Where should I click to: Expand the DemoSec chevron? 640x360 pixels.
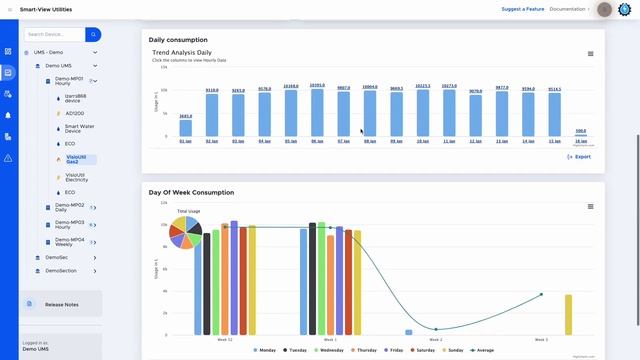[95, 258]
